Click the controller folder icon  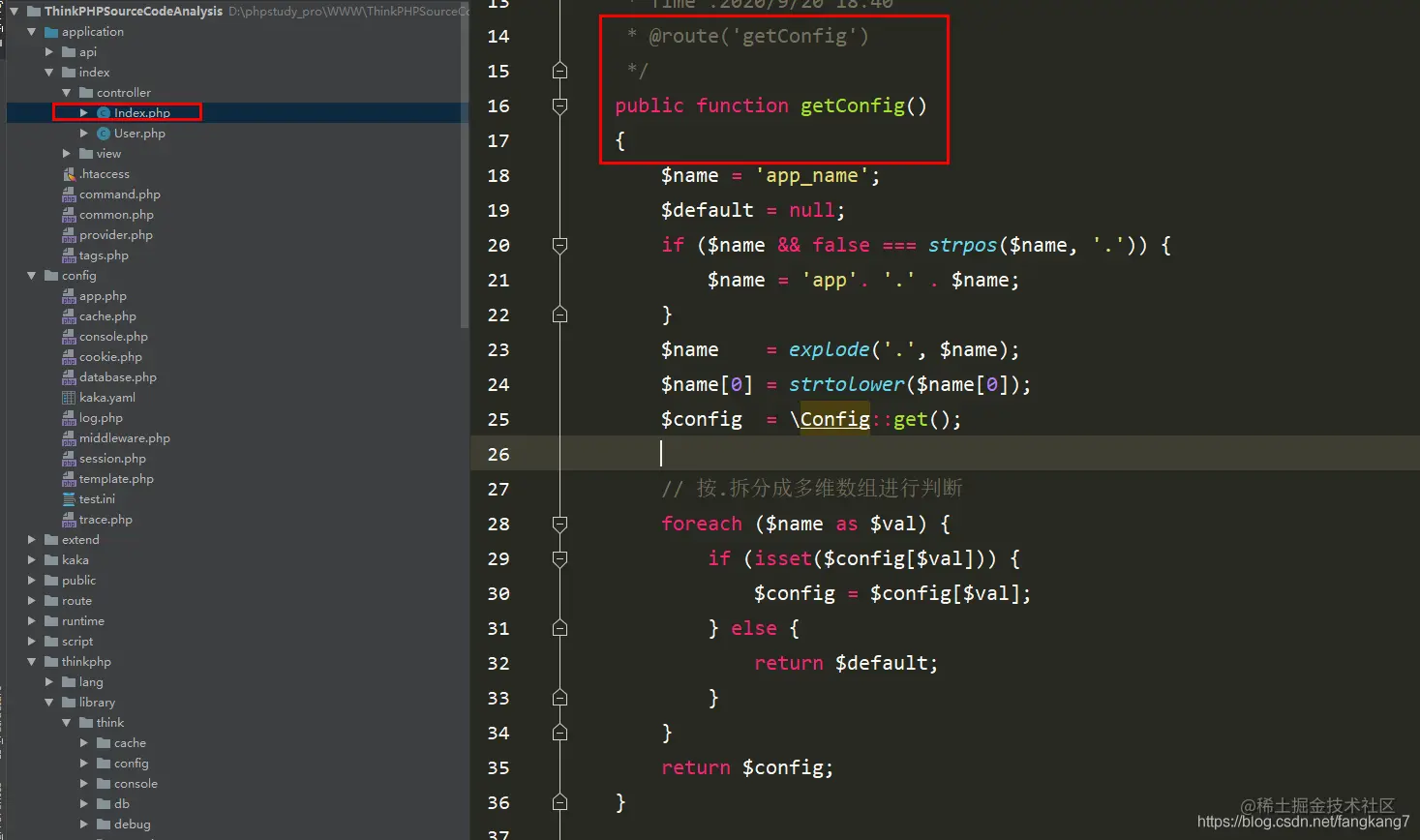click(x=86, y=93)
